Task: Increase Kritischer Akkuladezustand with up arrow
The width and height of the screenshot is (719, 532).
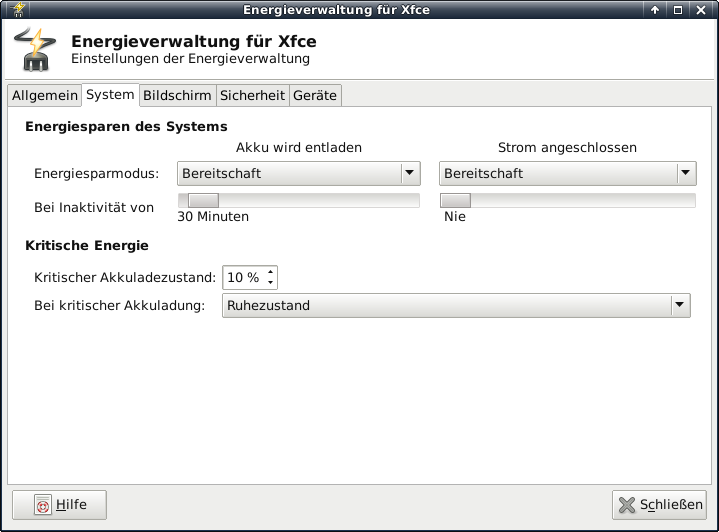Action: 270,272
